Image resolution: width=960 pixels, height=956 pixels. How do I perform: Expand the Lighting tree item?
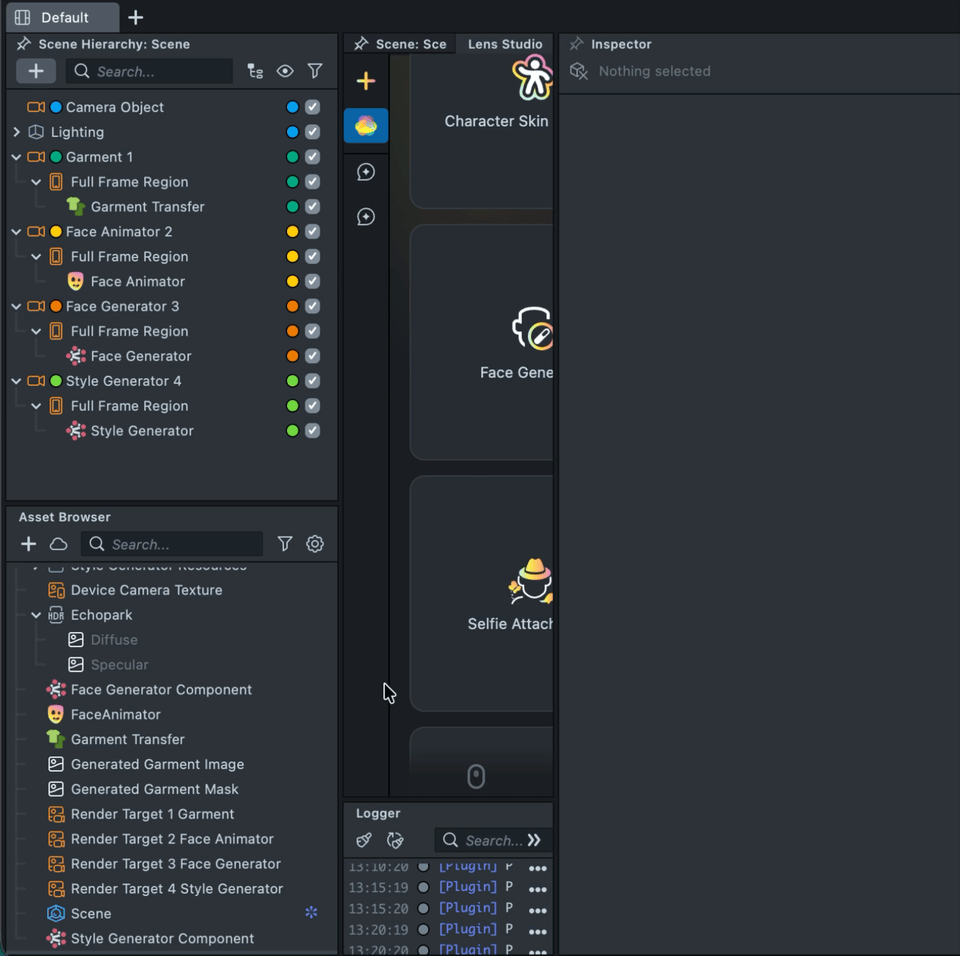(16, 132)
